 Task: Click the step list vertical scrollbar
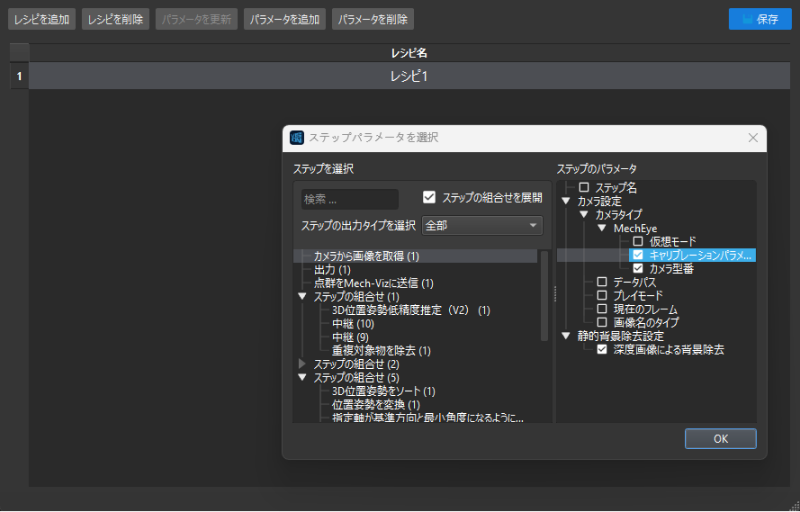point(544,296)
